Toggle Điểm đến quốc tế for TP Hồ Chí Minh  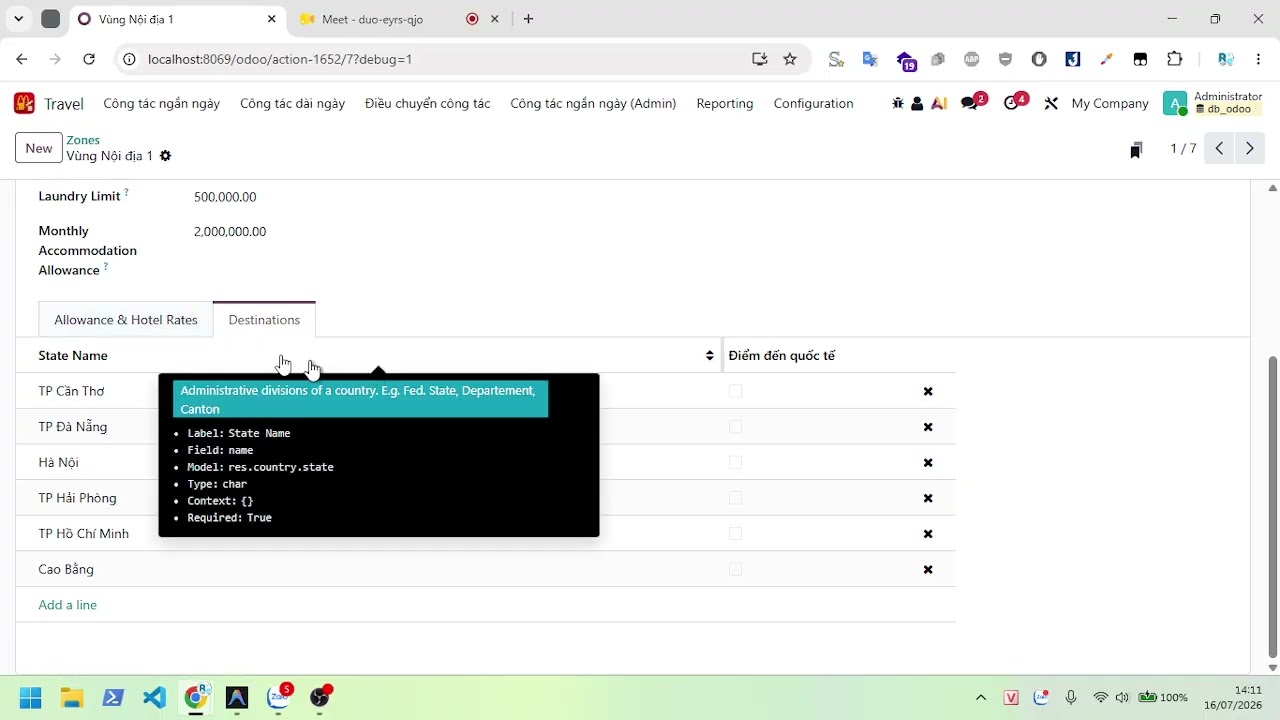pyautogui.click(x=736, y=534)
